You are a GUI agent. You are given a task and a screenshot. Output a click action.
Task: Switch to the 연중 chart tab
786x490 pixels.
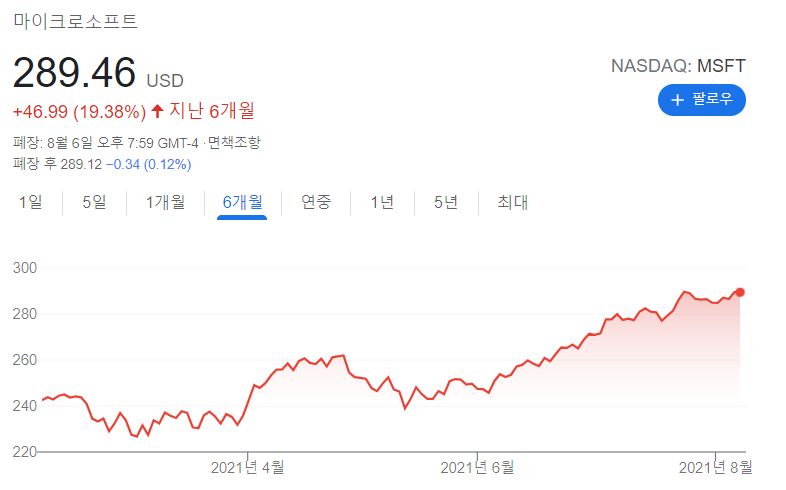[316, 202]
